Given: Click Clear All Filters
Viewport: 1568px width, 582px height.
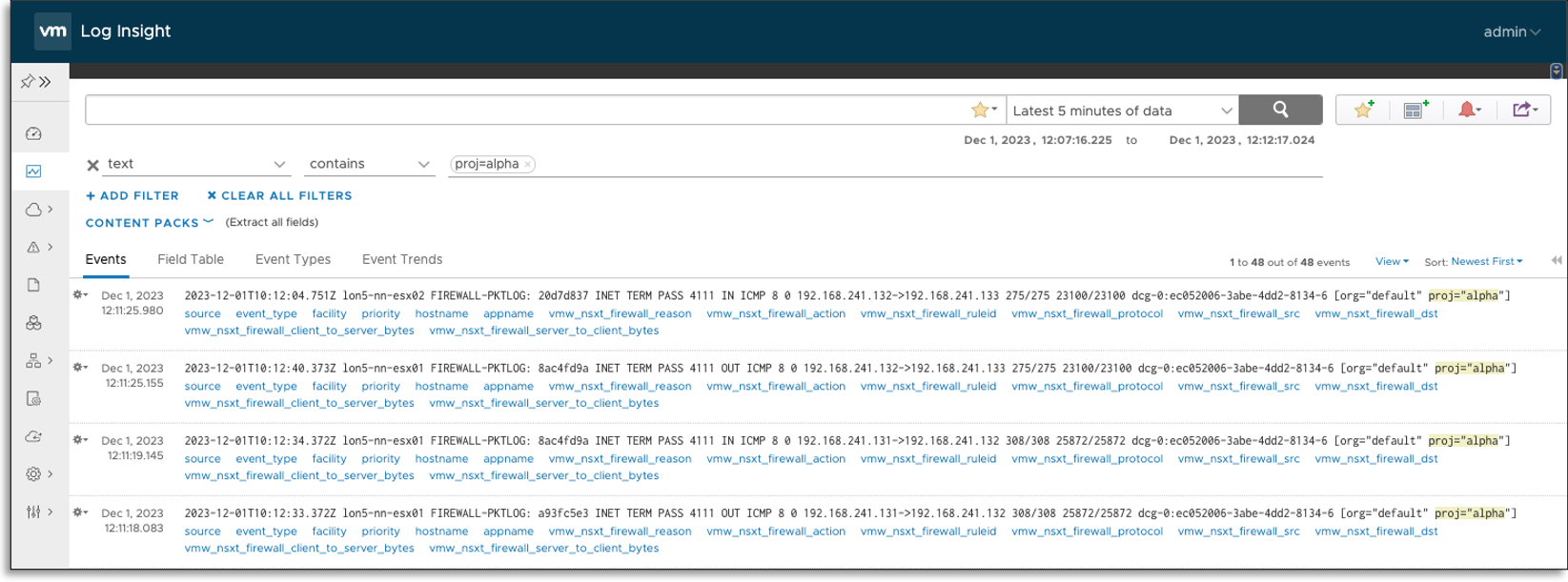Looking at the screenshot, I should (x=279, y=195).
